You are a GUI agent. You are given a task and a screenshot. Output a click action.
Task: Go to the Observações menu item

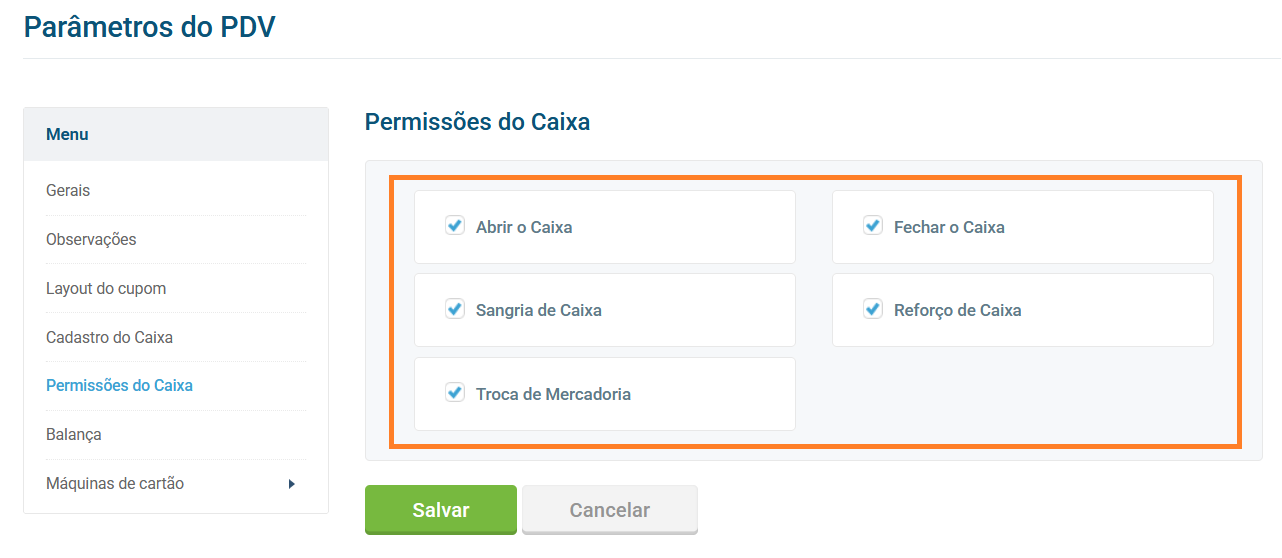tap(91, 239)
